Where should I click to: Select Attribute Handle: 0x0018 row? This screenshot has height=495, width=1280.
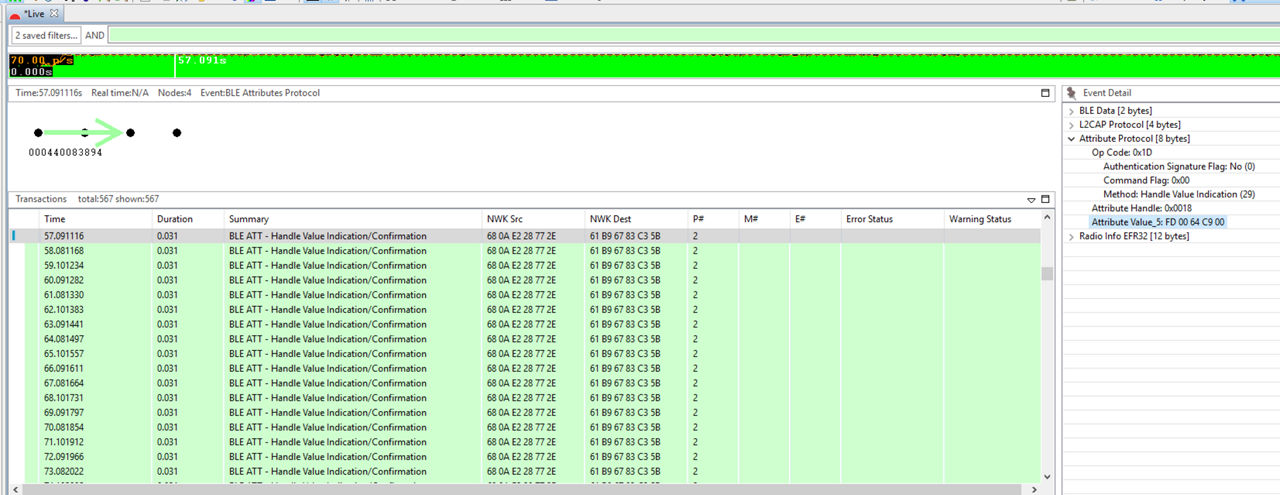[1141, 208]
